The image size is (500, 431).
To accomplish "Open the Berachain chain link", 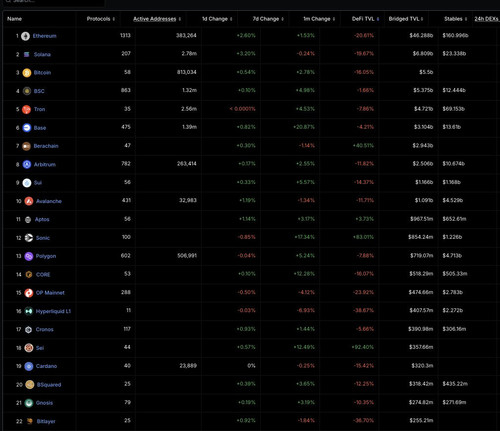I will coord(46,146).
